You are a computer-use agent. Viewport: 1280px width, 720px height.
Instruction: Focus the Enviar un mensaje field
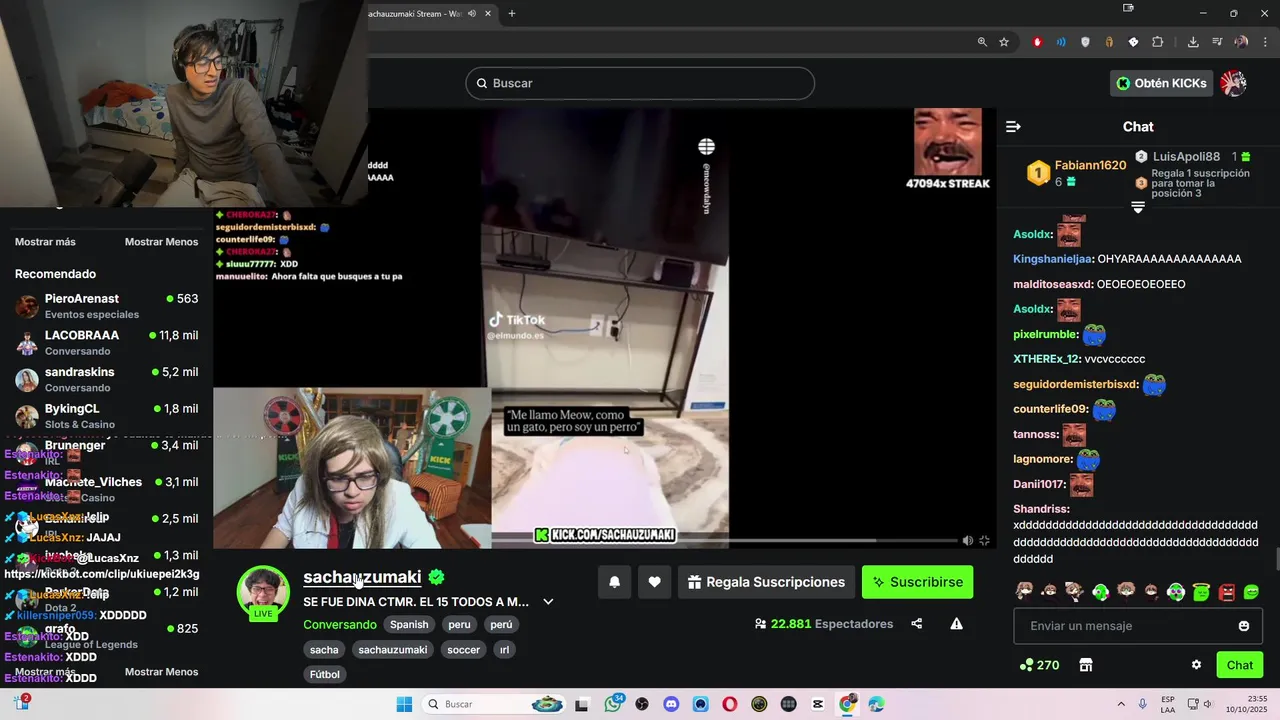pos(1138,626)
